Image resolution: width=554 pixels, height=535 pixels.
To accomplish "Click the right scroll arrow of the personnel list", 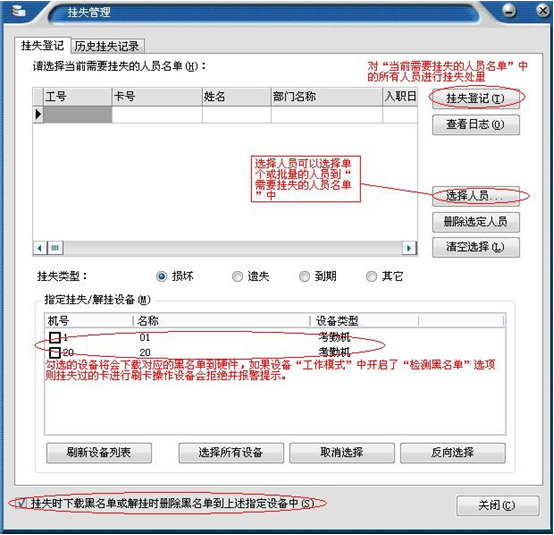I will coord(409,248).
